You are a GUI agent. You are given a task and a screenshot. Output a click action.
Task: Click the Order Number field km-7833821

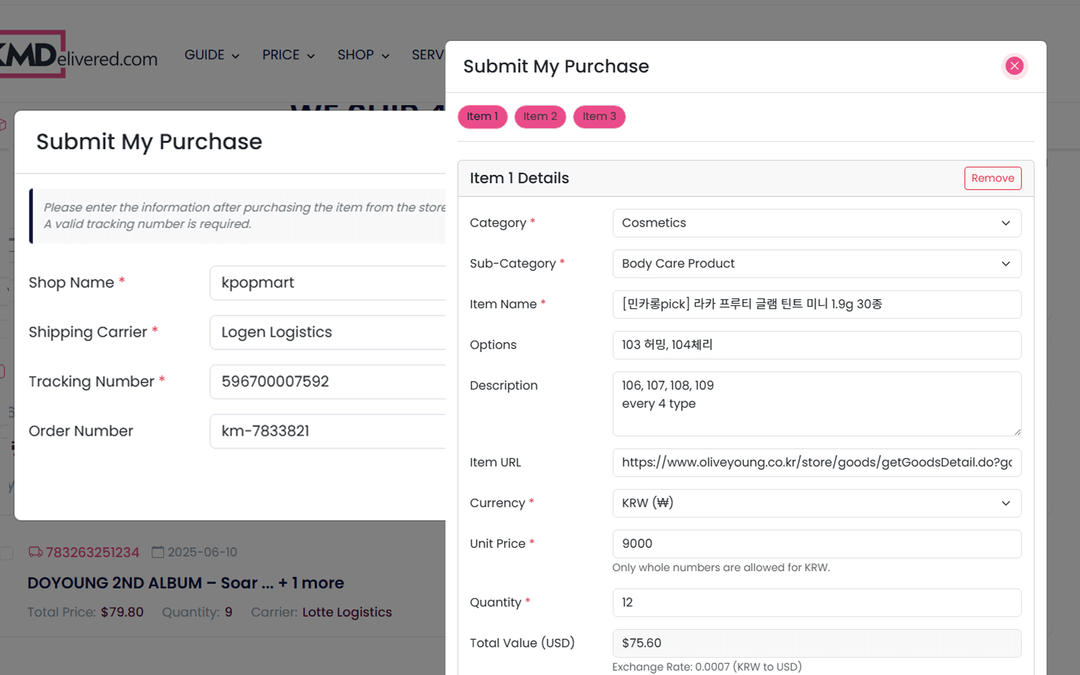(328, 432)
